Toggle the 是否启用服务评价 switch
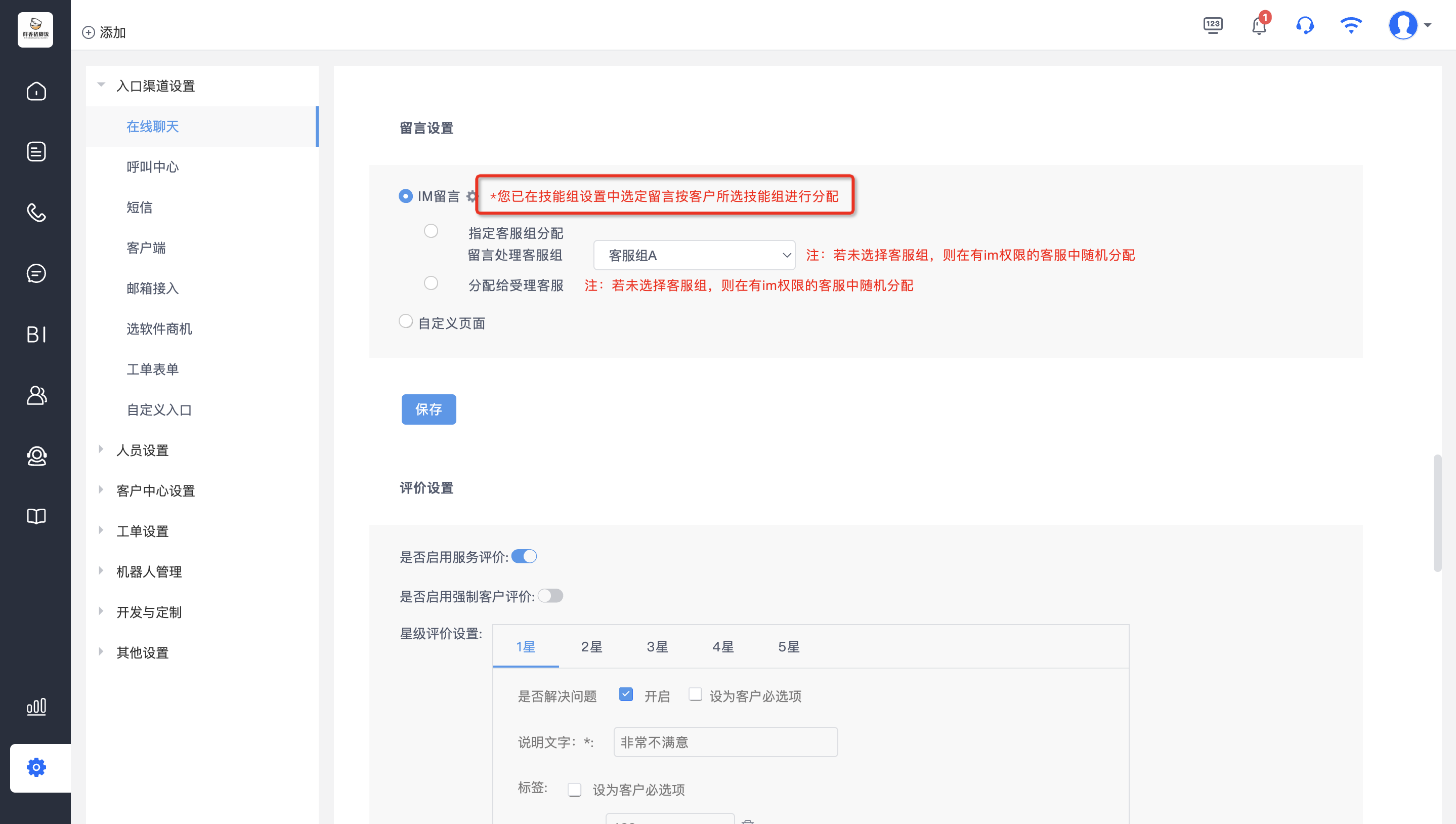 [x=524, y=556]
